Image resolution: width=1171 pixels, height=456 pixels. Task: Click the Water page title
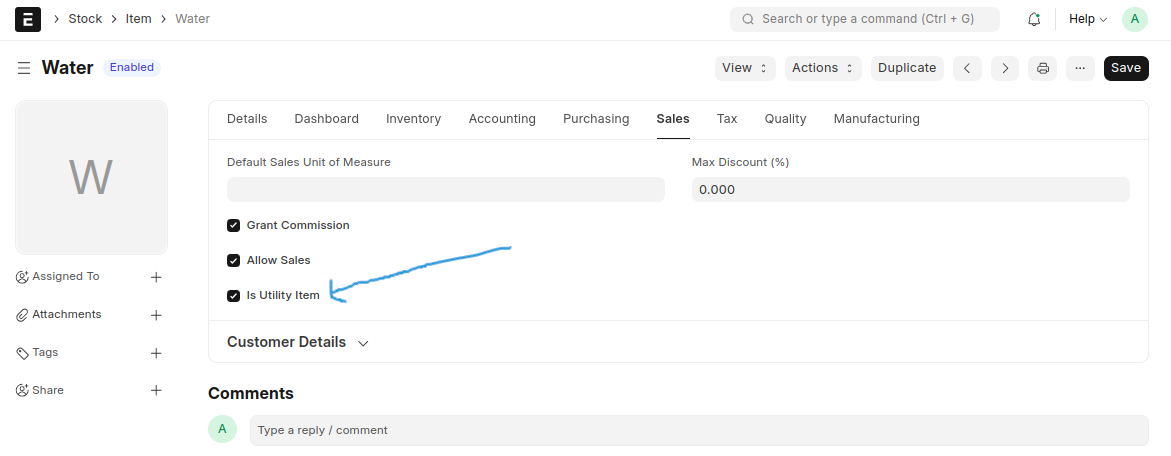[67, 68]
